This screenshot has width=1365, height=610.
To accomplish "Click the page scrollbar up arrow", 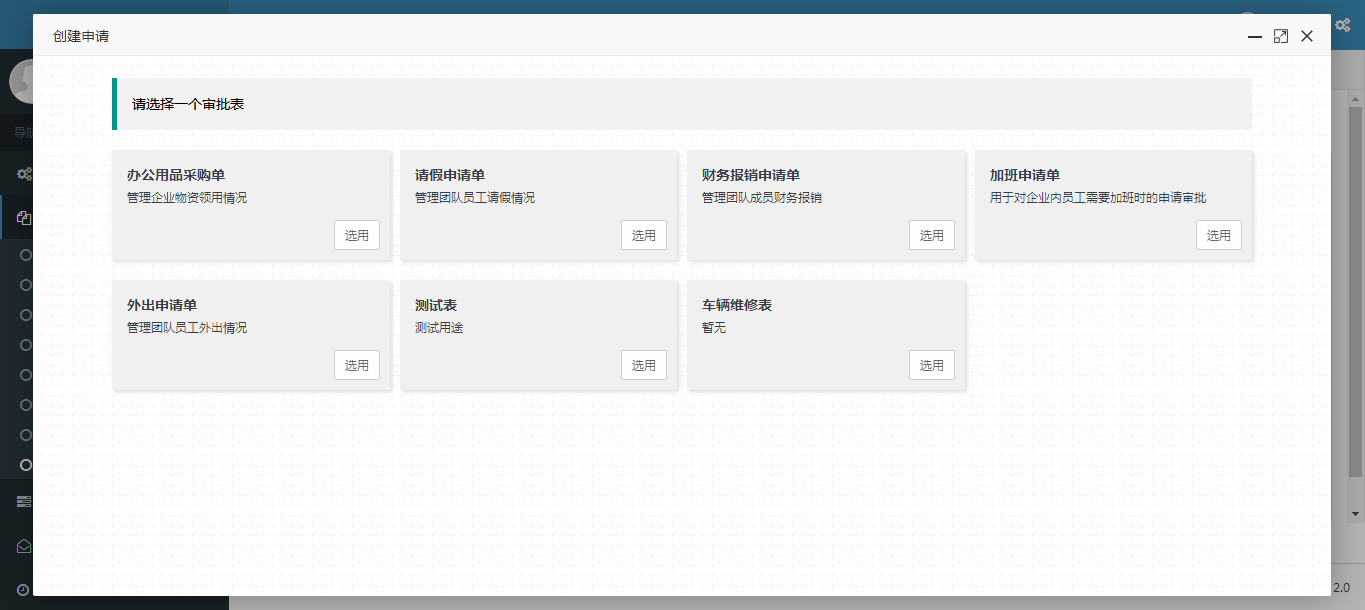I will [x=1356, y=99].
